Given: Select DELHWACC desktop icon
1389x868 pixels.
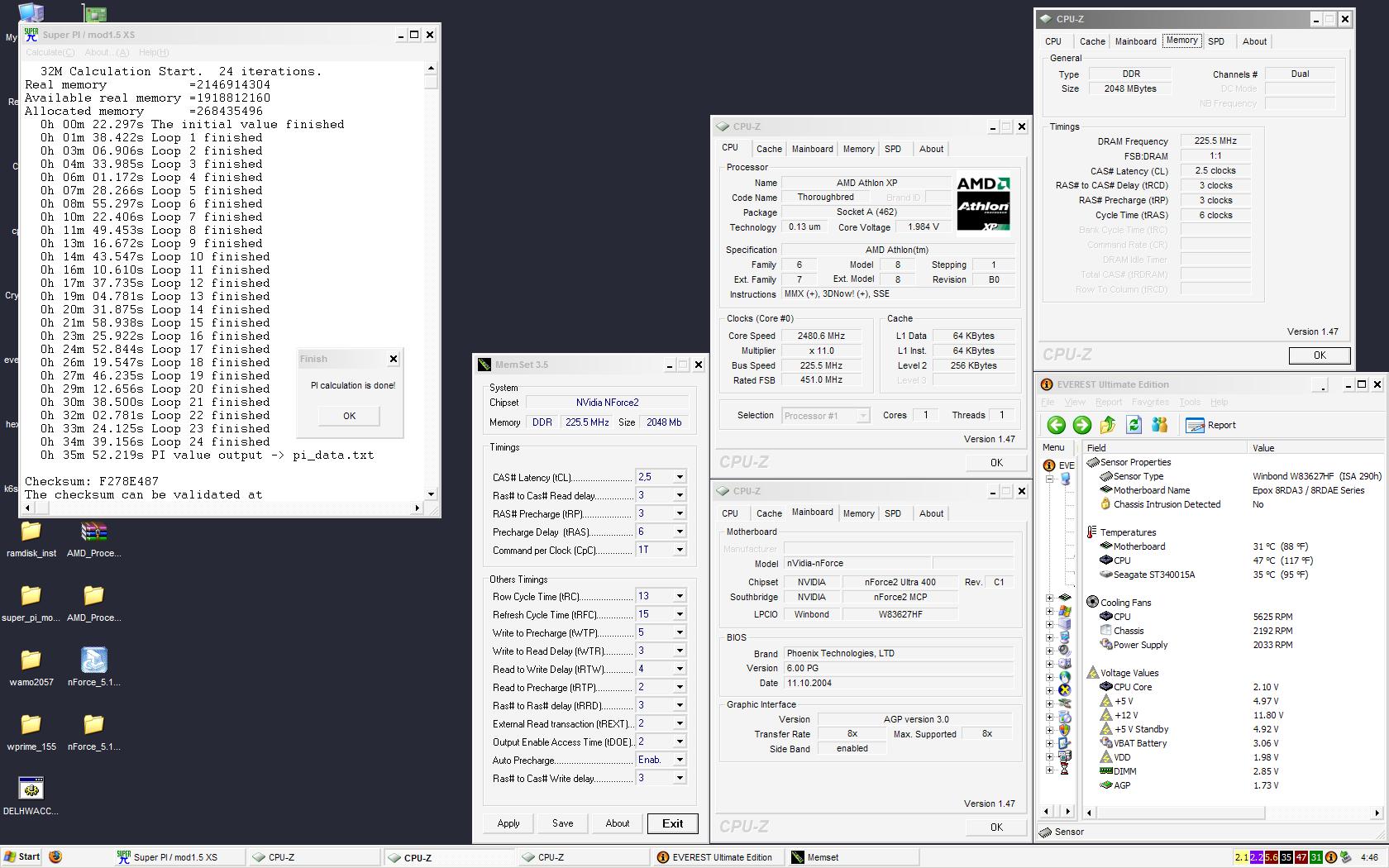Looking at the screenshot, I should coord(31,797).
